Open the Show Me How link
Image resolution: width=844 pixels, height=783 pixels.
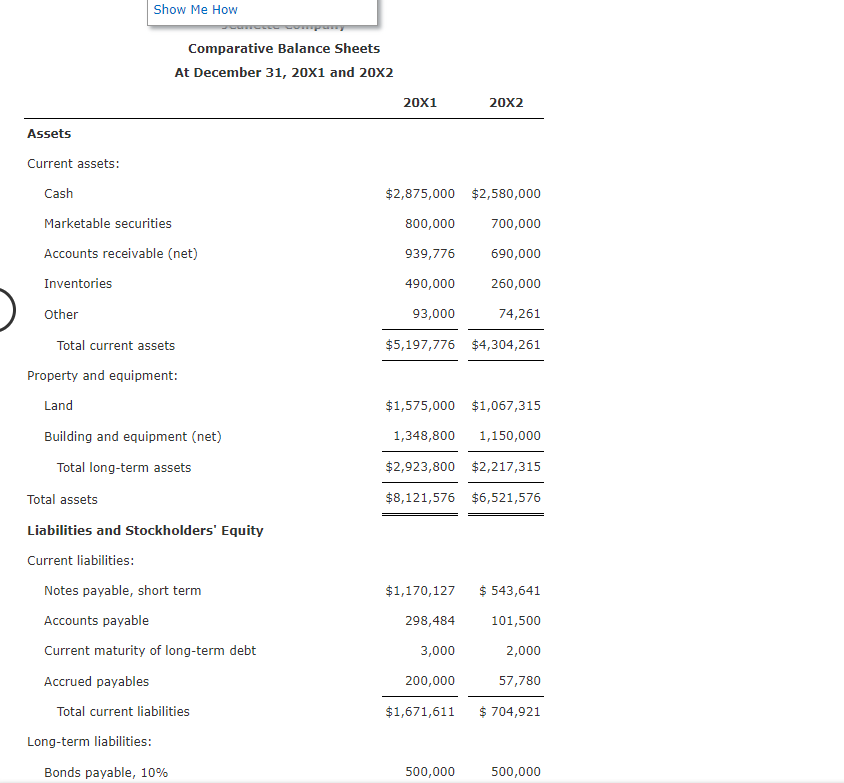pyautogui.click(x=195, y=10)
